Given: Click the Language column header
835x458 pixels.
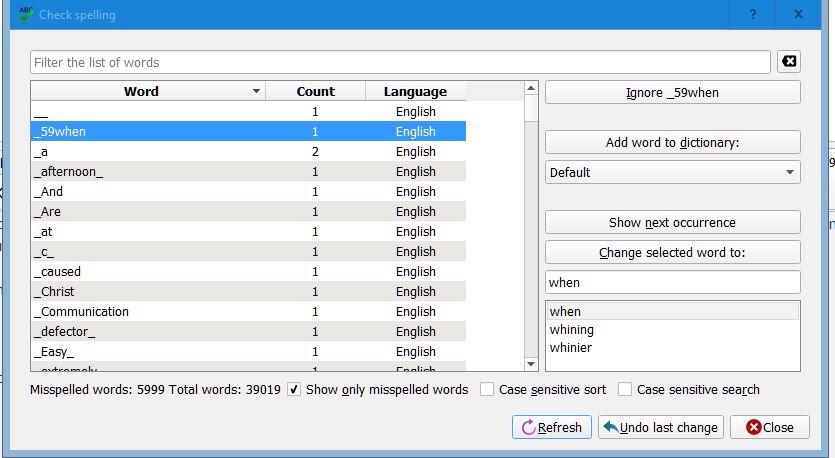Looking at the screenshot, I should pyautogui.click(x=415, y=91).
